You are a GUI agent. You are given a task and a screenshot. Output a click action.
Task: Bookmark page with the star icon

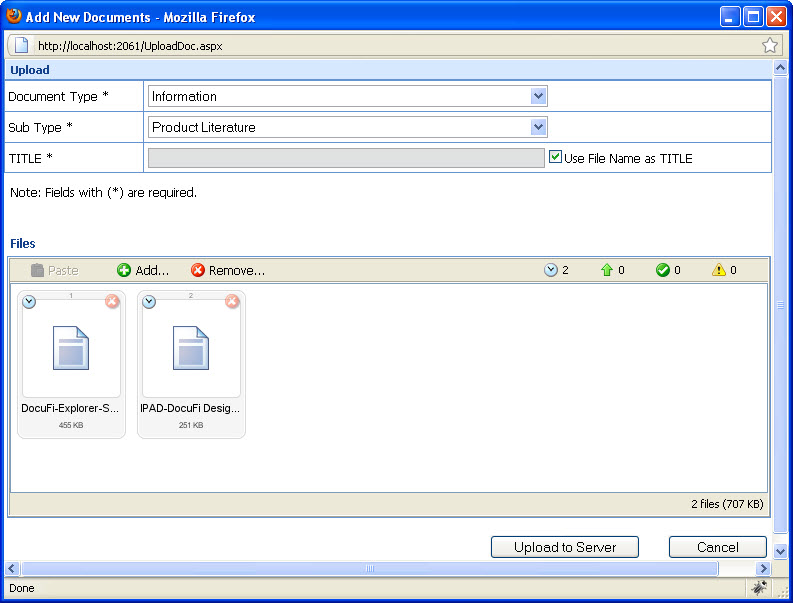pyautogui.click(x=770, y=46)
